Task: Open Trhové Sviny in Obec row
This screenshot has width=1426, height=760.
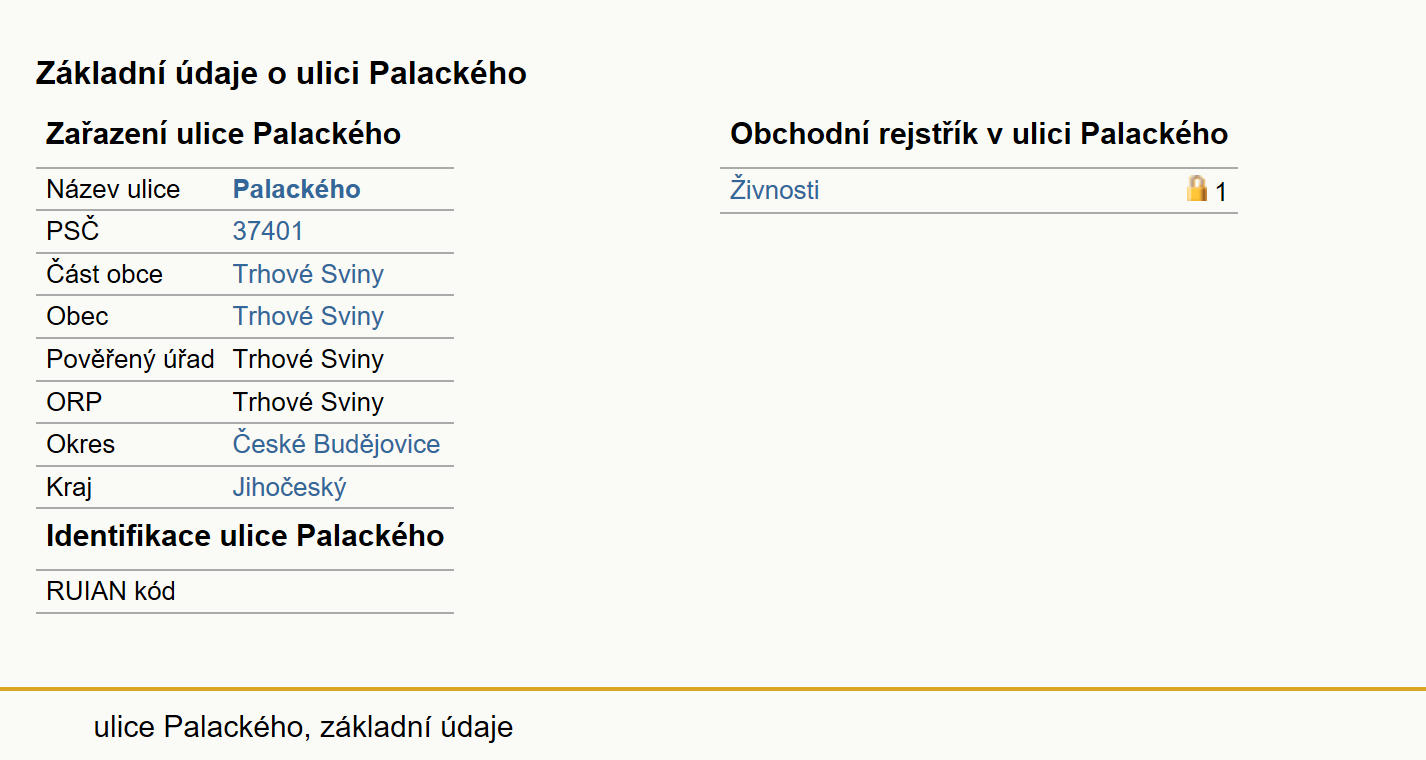Action: [308, 317]
